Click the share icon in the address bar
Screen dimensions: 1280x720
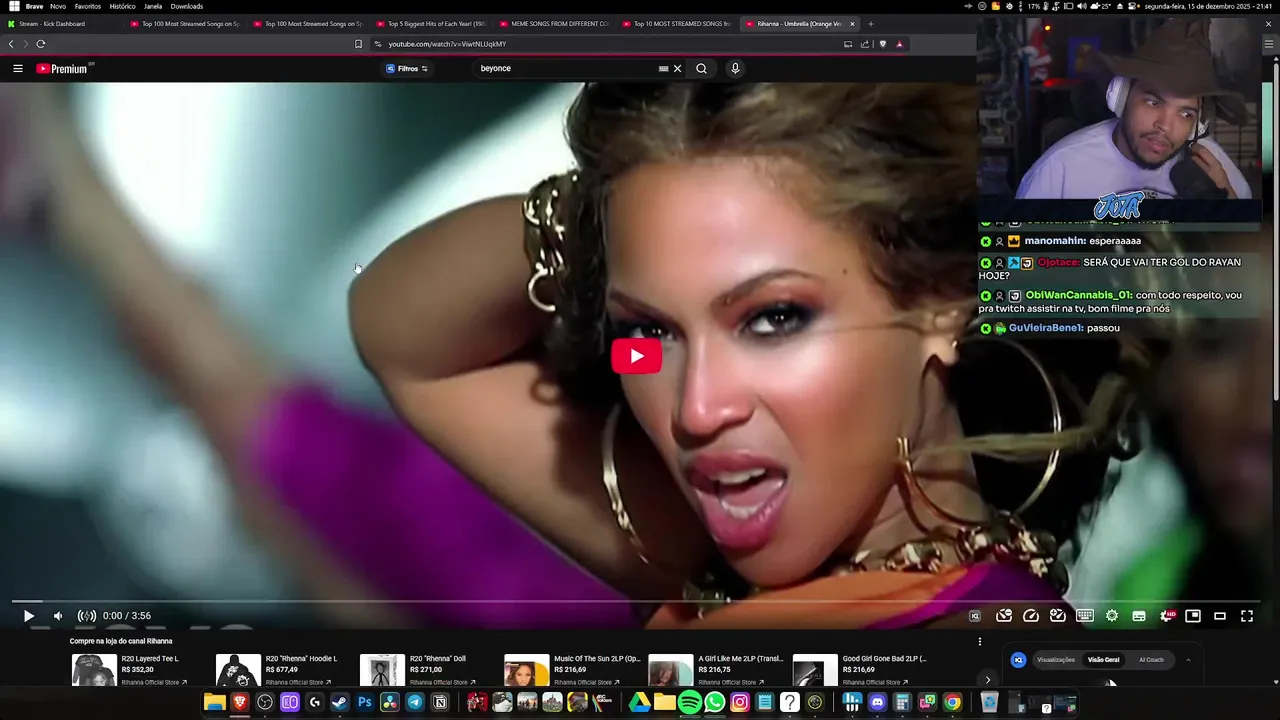coord(865,44)
